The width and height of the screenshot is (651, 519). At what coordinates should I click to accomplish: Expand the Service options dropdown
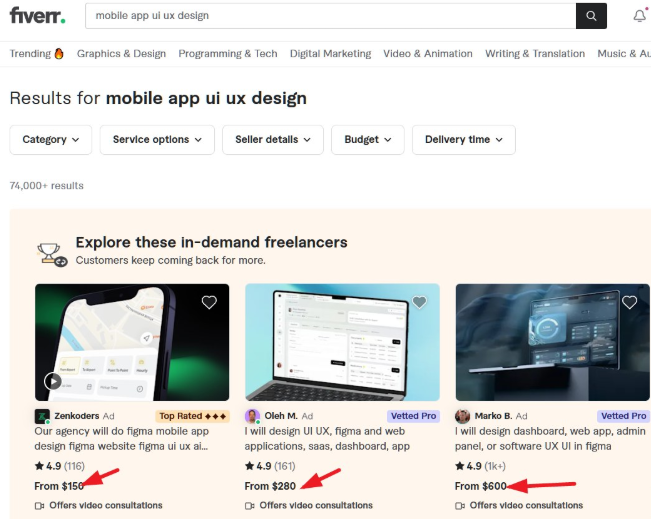[x=157, y=140]
